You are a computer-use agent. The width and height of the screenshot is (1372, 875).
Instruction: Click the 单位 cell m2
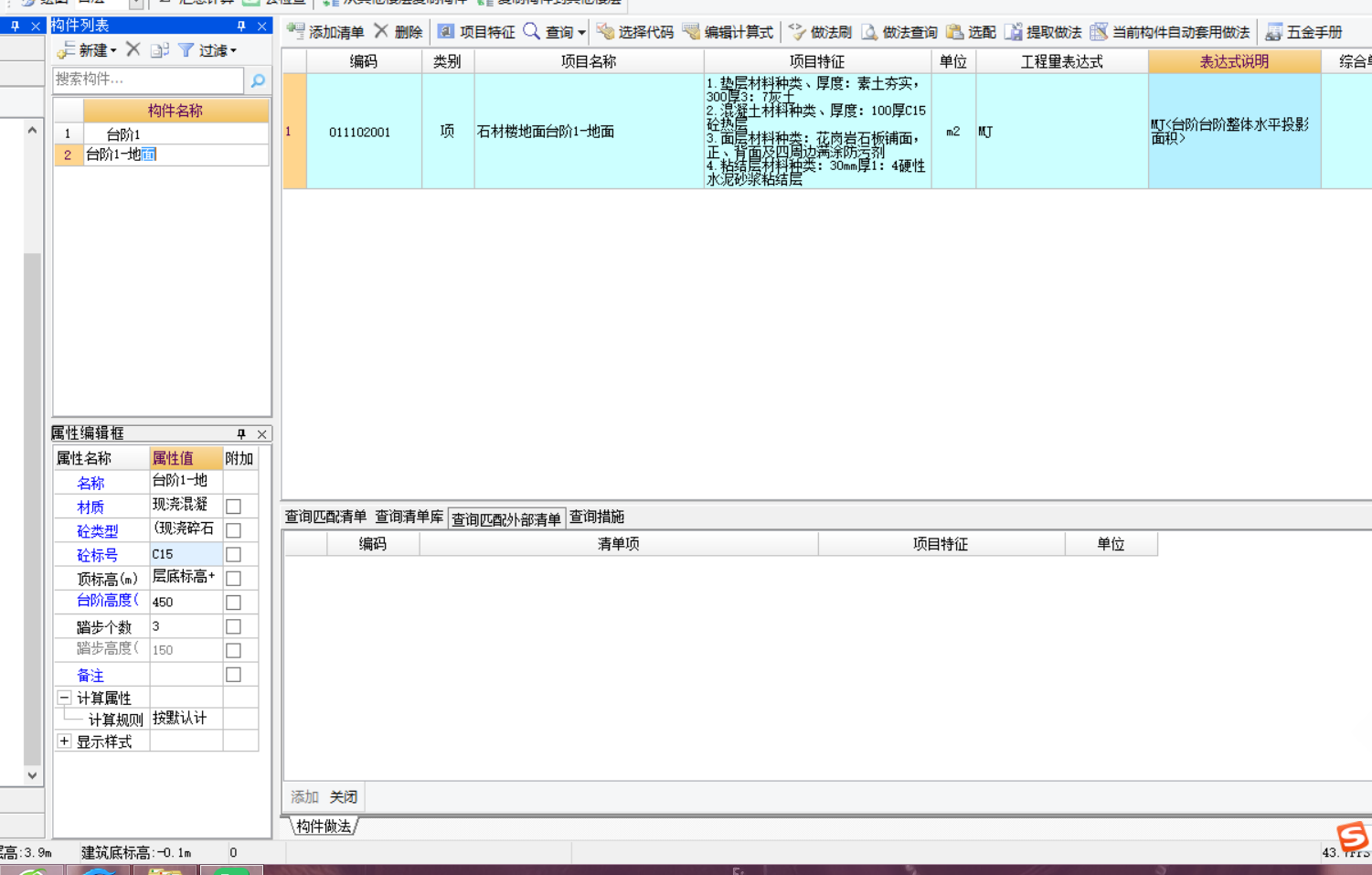tap(953, 132)
